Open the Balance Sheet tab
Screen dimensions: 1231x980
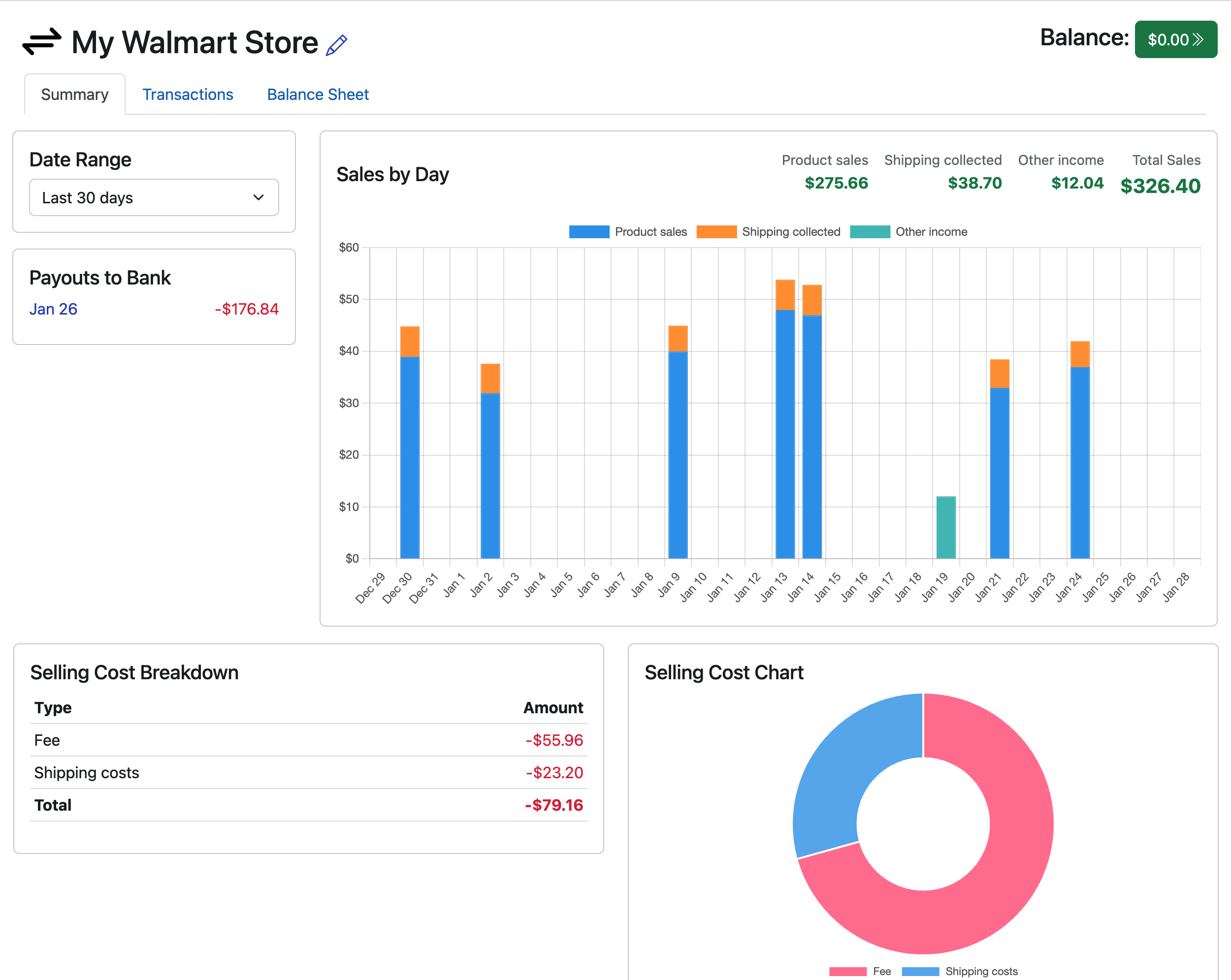click(318, 94)
